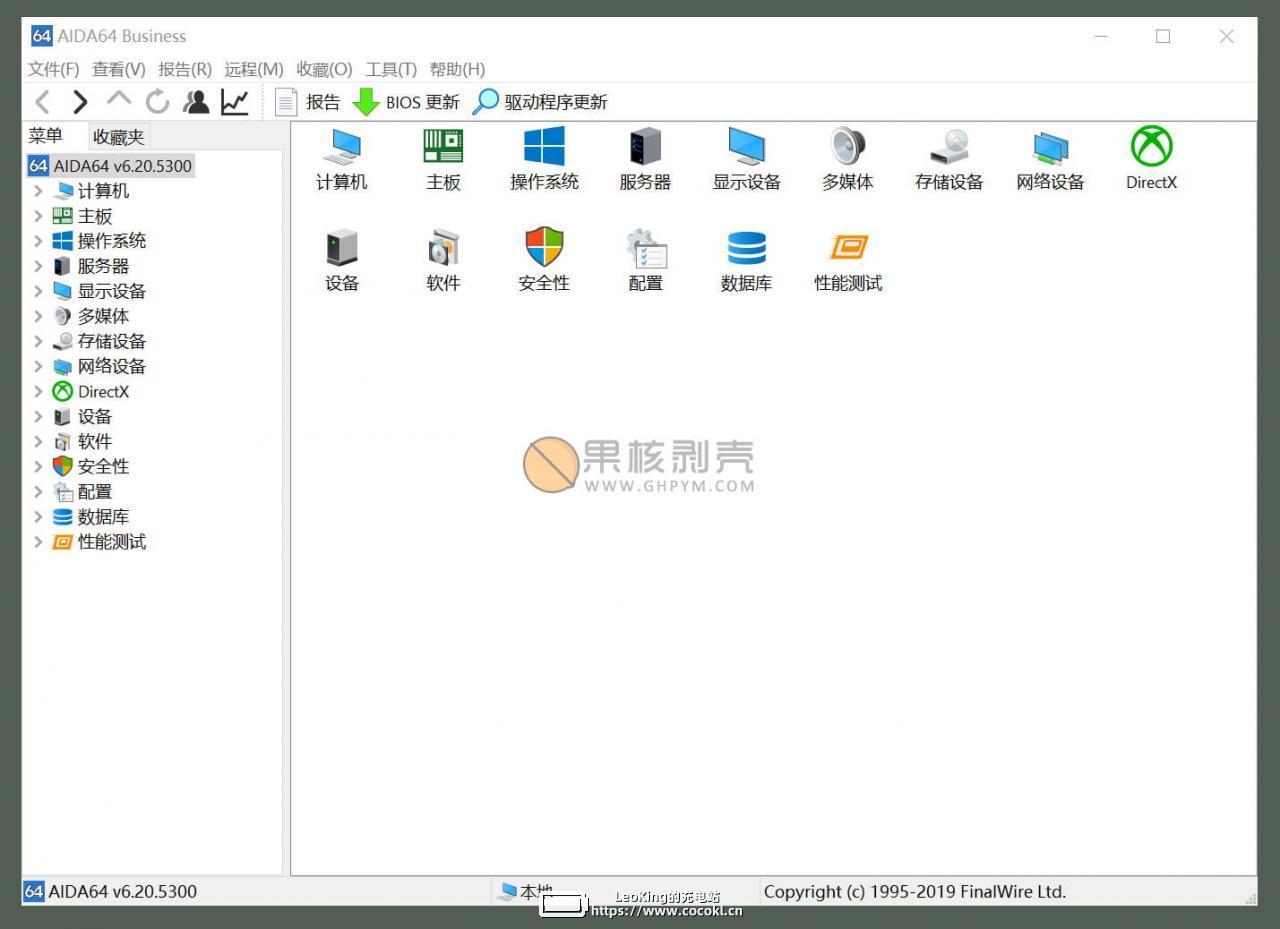Image resolution: width=1280 pixels, height=929 pixels.
Task: Close the AIDA64 Business window
Action: [1226, 36]
